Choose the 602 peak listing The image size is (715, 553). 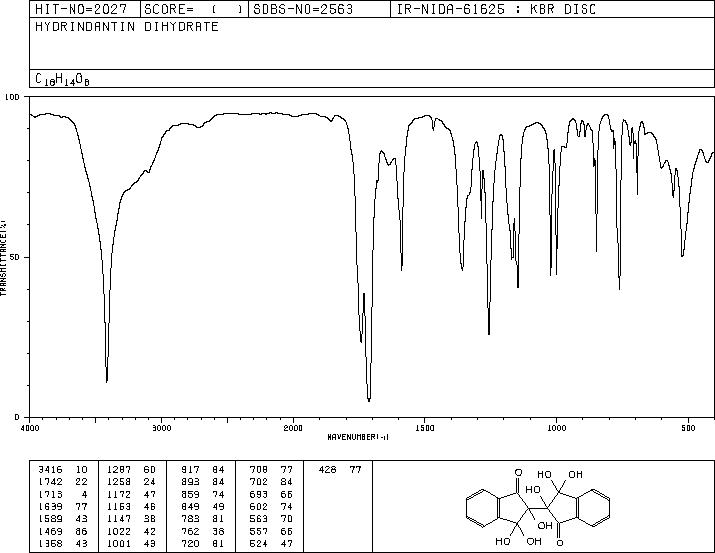point(271,506)
